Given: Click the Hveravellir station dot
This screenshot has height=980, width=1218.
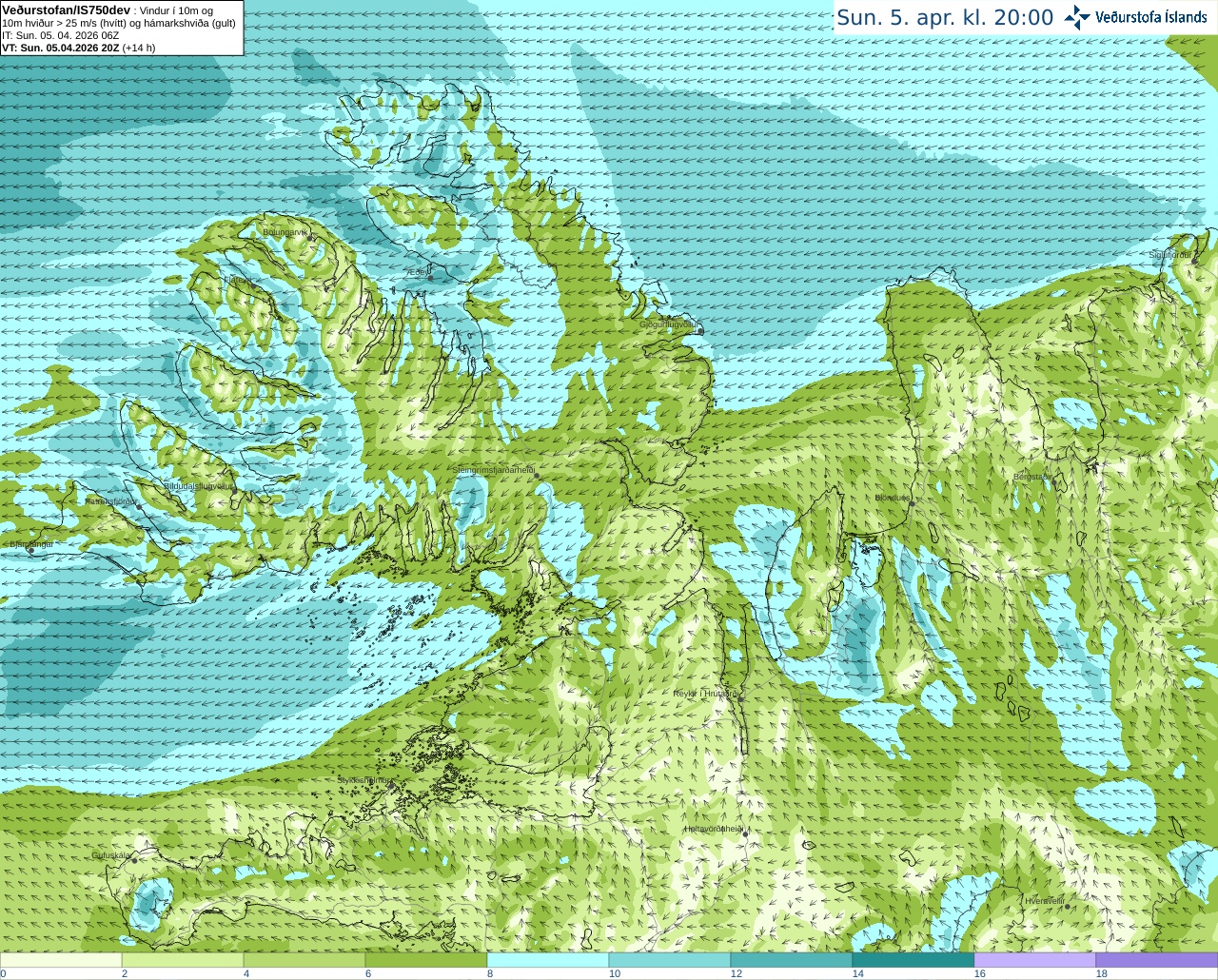Looking at the screenshot, I should click(x=1069, y=906).
